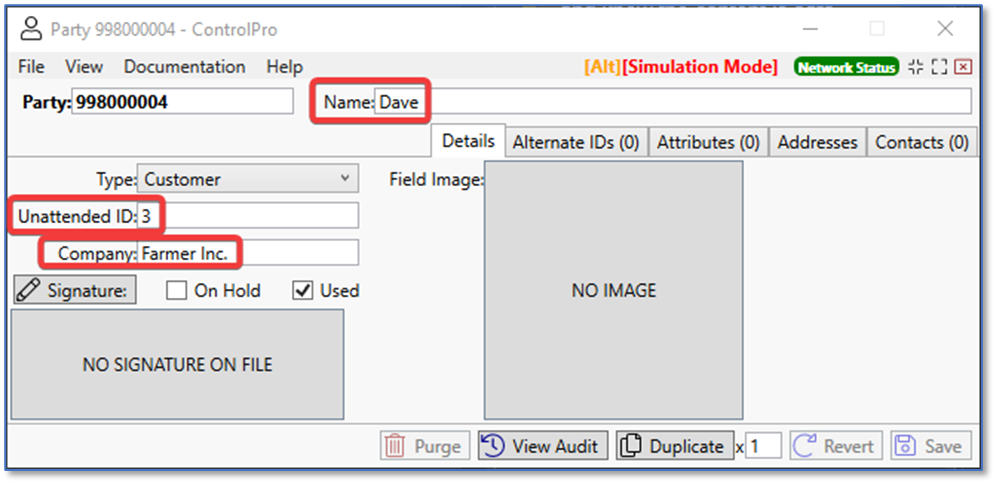
Task: Click the Purge trash button
Action: tap(425, 446)
